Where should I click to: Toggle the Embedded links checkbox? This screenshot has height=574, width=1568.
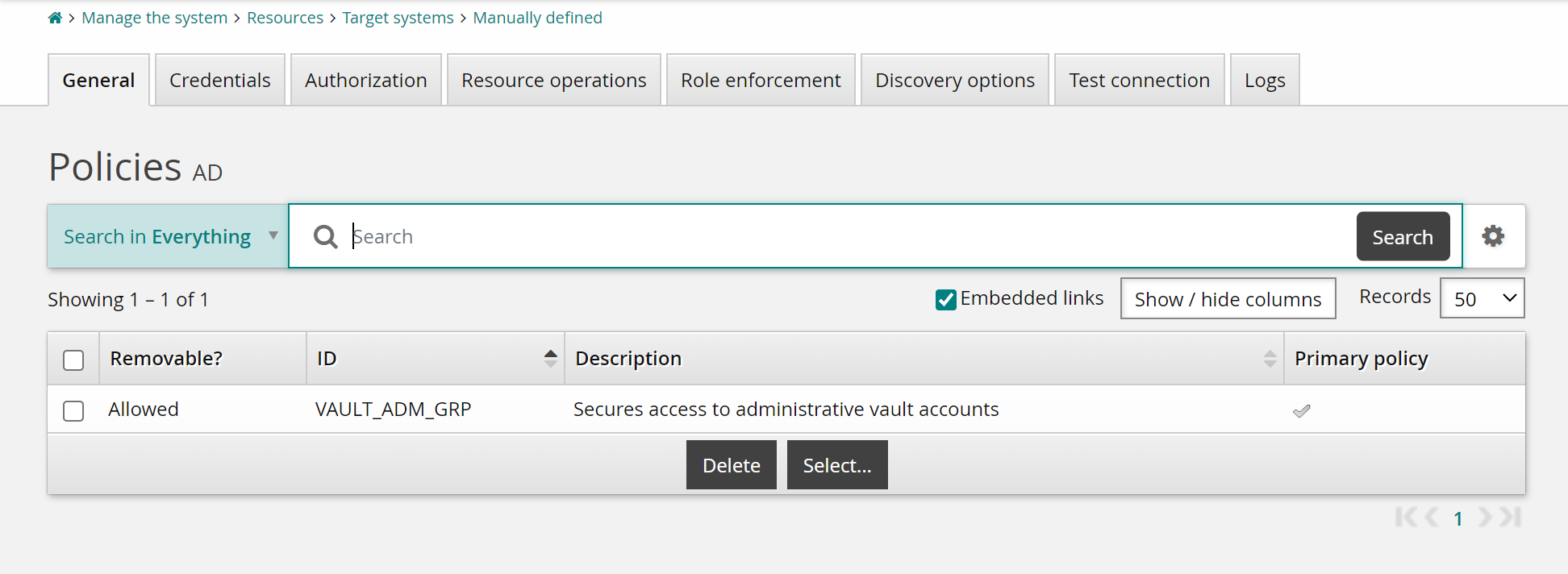[945, 300]
